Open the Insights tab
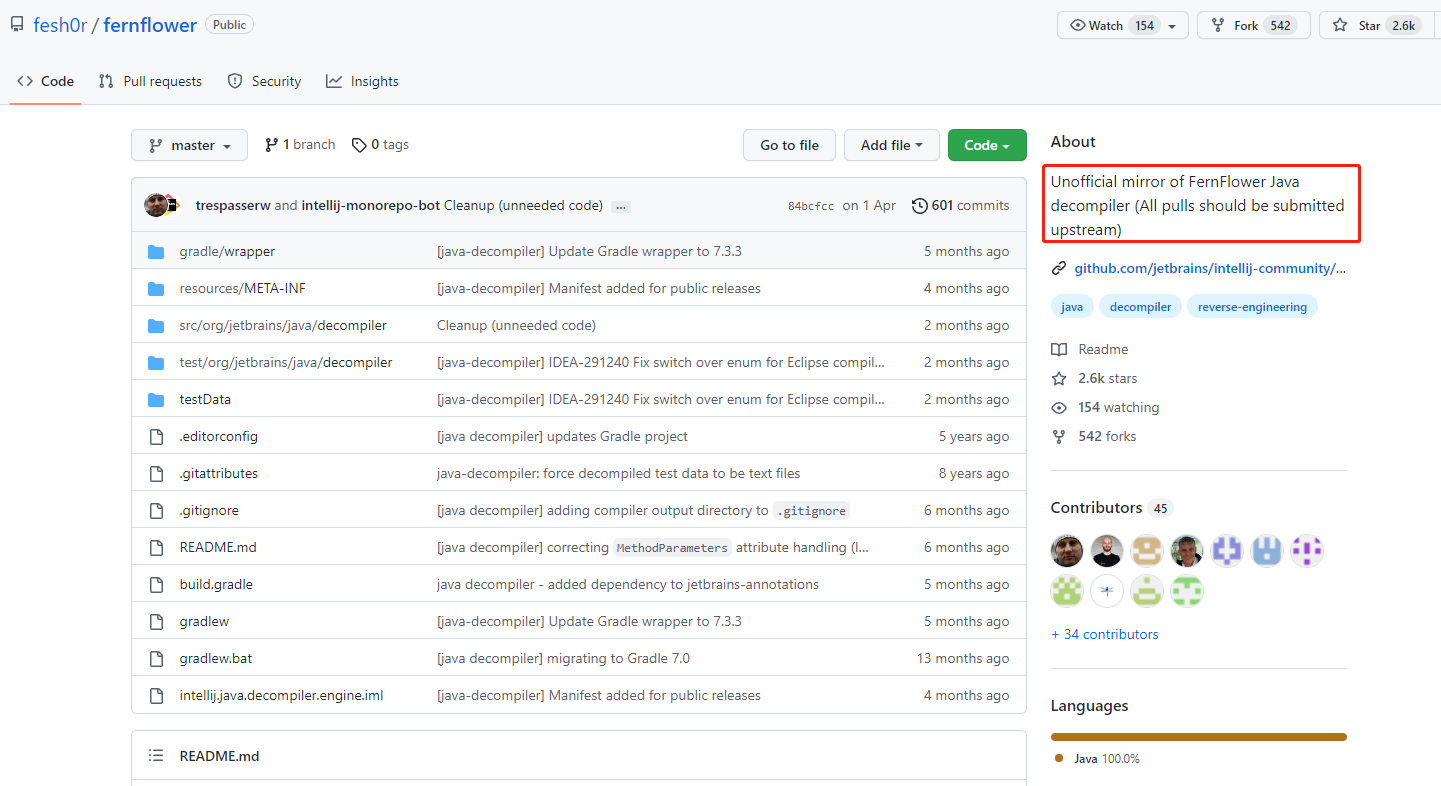 click(x=362, y=81)
